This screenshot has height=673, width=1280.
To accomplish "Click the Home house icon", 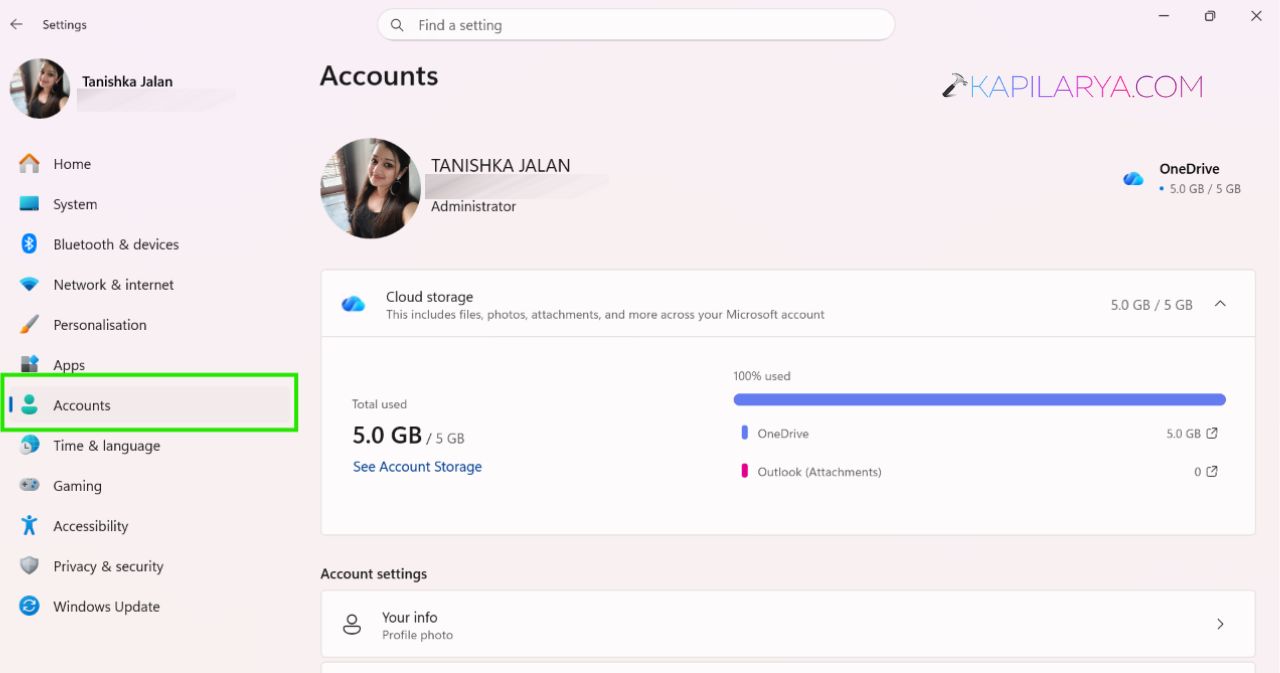I will pos(30,163).
